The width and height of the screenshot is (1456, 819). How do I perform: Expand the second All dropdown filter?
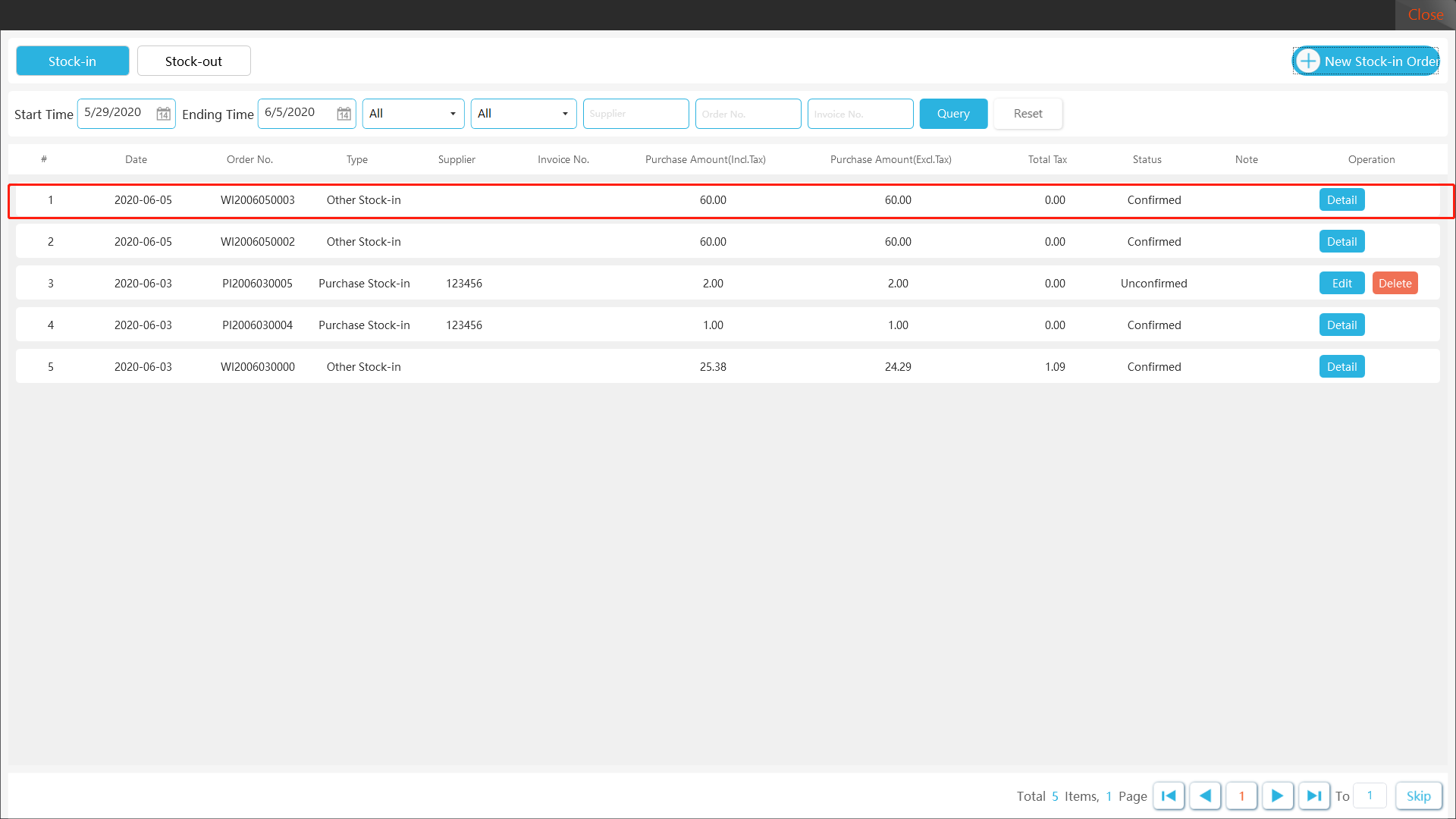[x=523, y=114]
